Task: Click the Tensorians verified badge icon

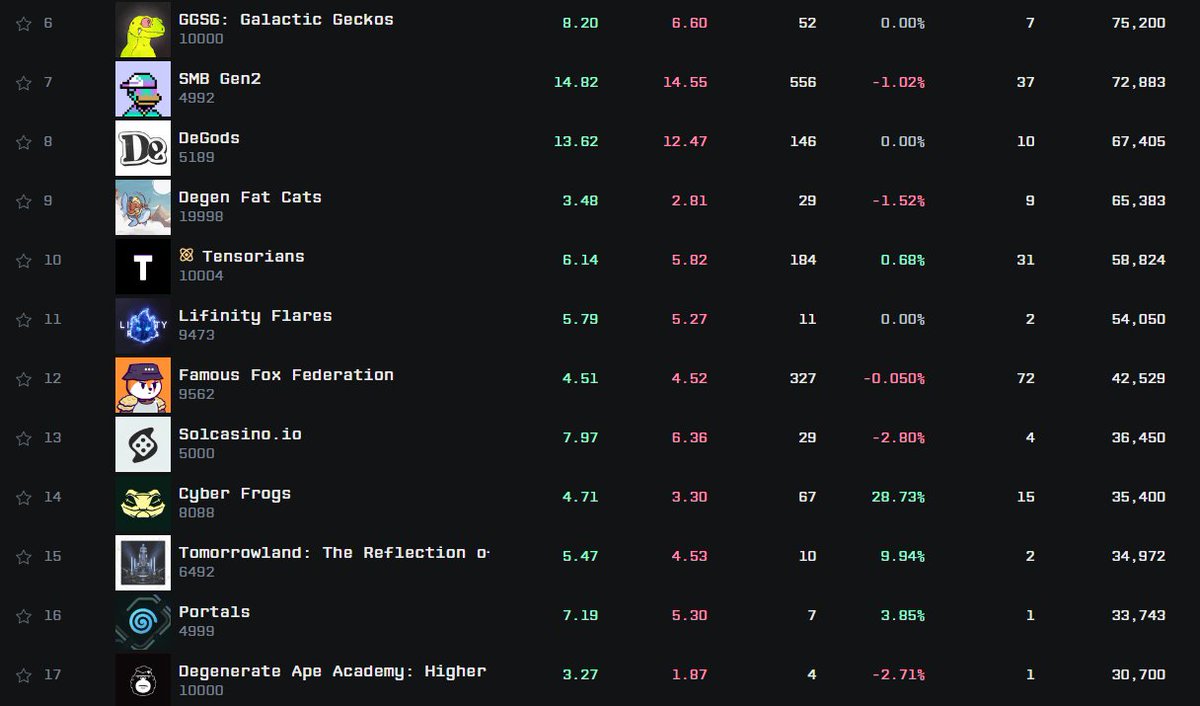Action: coord(186,255)
